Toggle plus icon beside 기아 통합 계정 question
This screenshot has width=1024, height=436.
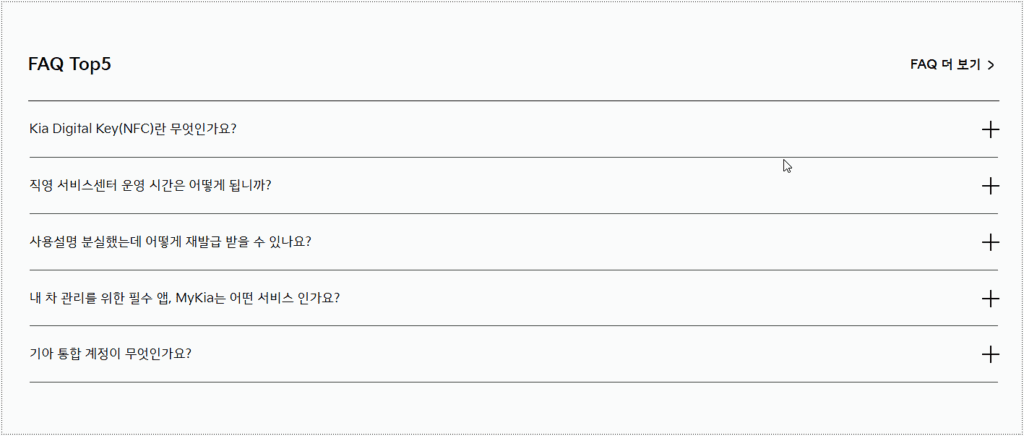[990, 354]
